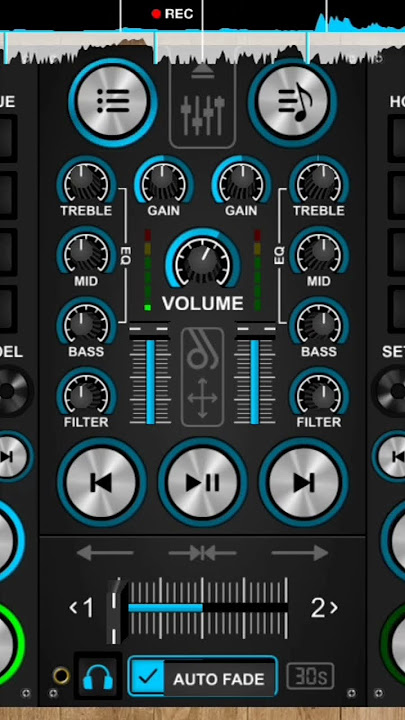Adjust the right GAIN knob
Viewport: 405px width, 720px height.
tap(241, 181)
